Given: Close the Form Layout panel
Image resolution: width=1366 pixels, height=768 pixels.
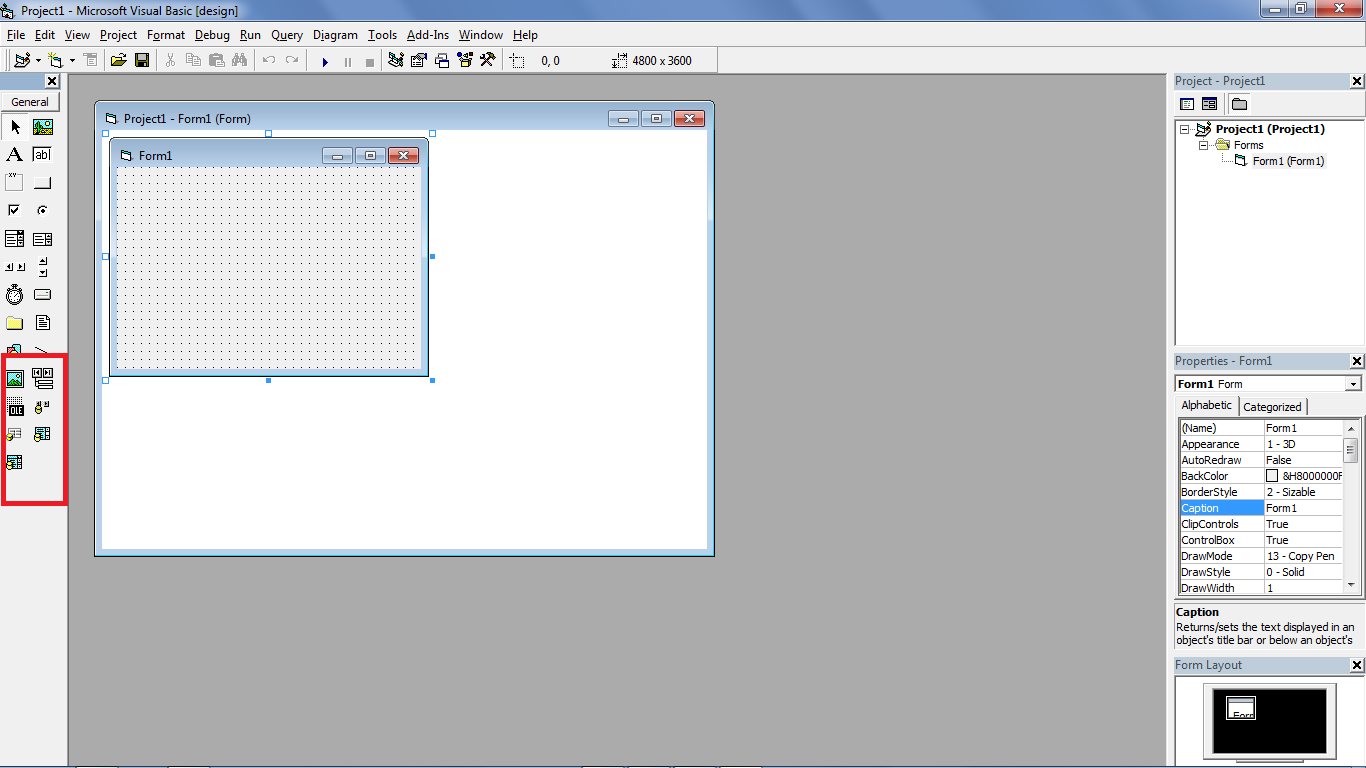Looking at the screenshot, I should tap(1357, 665).
